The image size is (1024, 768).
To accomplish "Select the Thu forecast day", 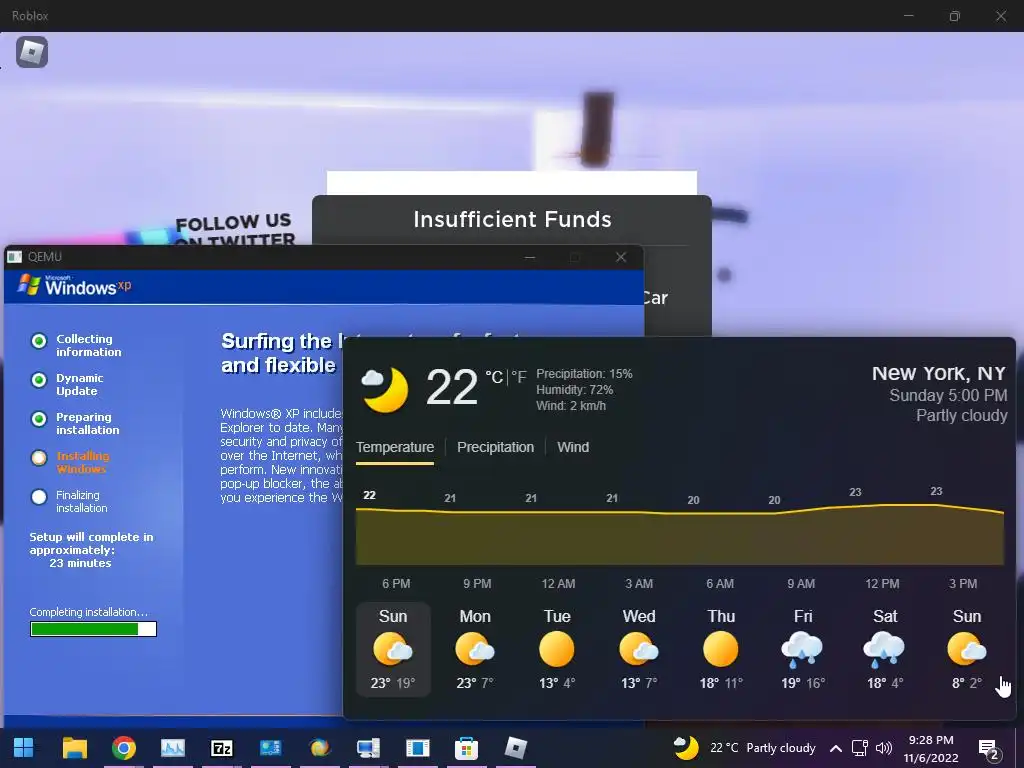I will click(721, 649).
